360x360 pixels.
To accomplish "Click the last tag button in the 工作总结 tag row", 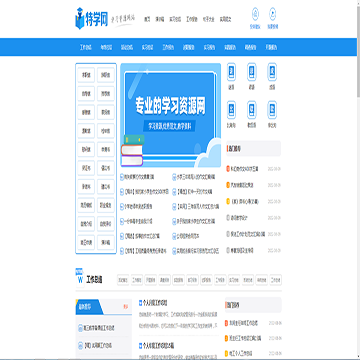I will pyautogui.click(x=276, y=280).
